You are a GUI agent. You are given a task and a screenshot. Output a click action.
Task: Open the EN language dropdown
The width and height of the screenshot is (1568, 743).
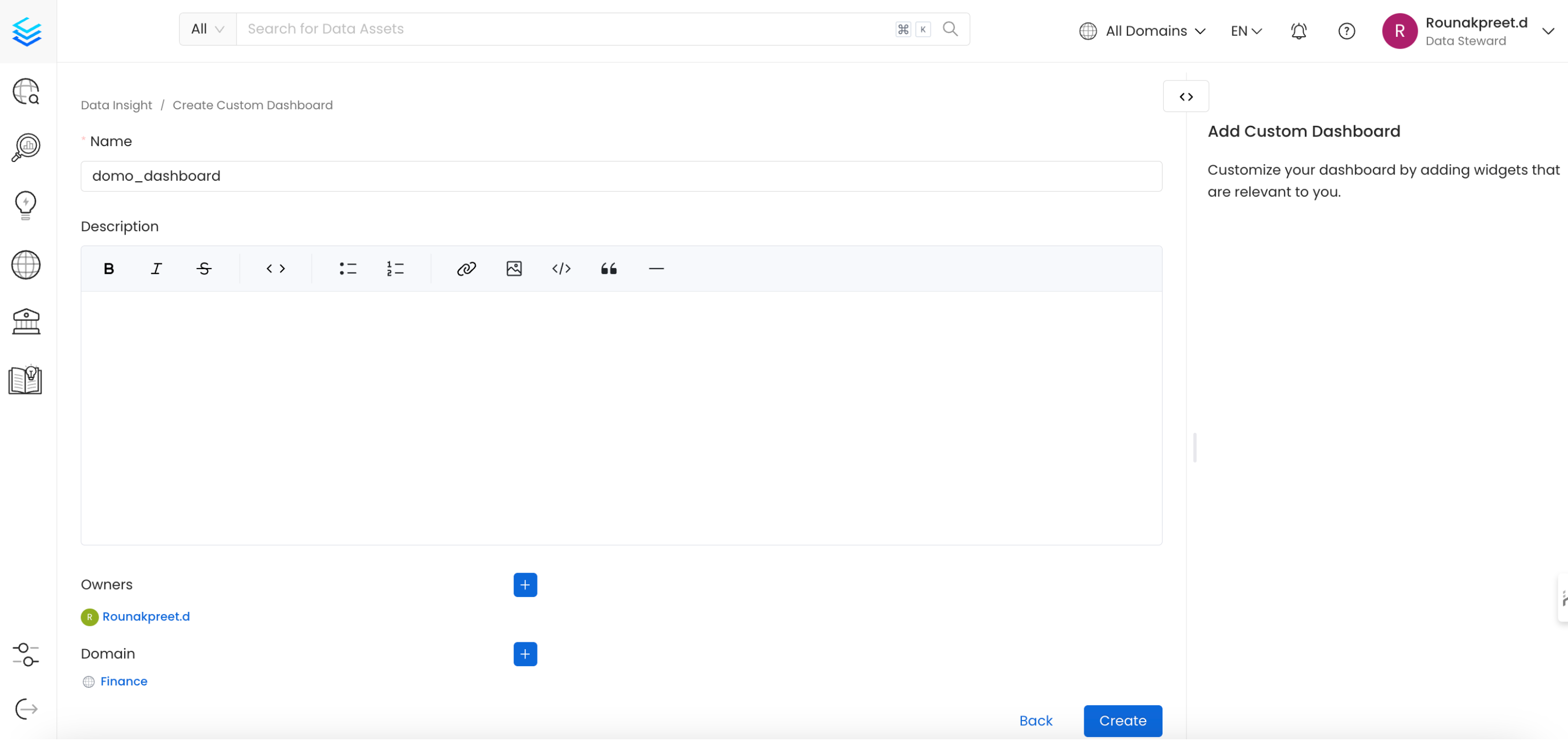pos(1245,30)
